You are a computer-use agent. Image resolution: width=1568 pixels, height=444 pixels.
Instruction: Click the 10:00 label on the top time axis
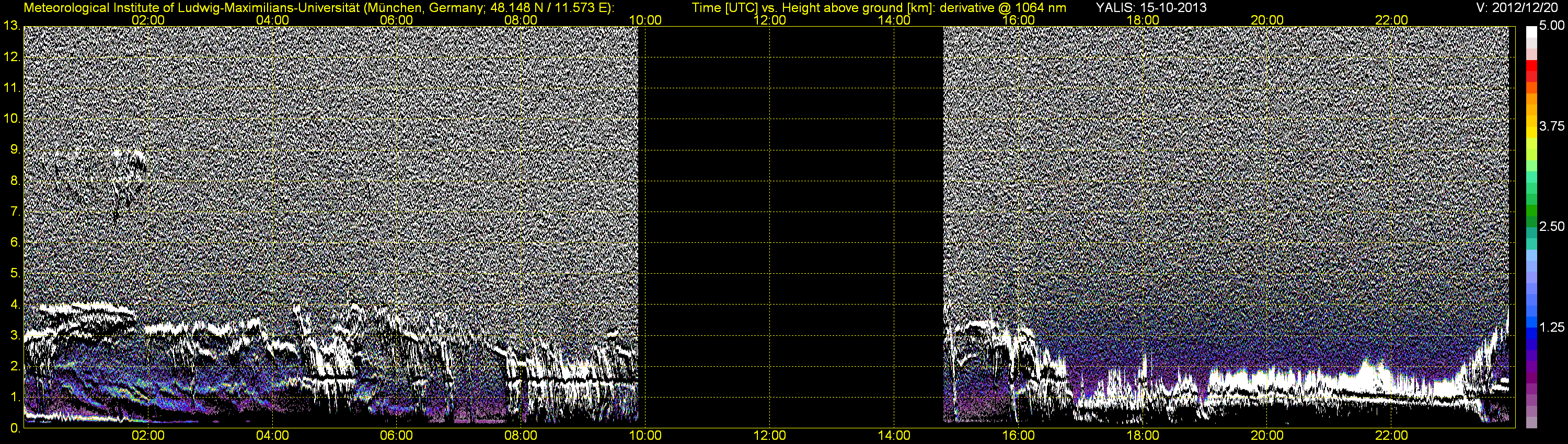pyautogui.click(x=645, y=20)
